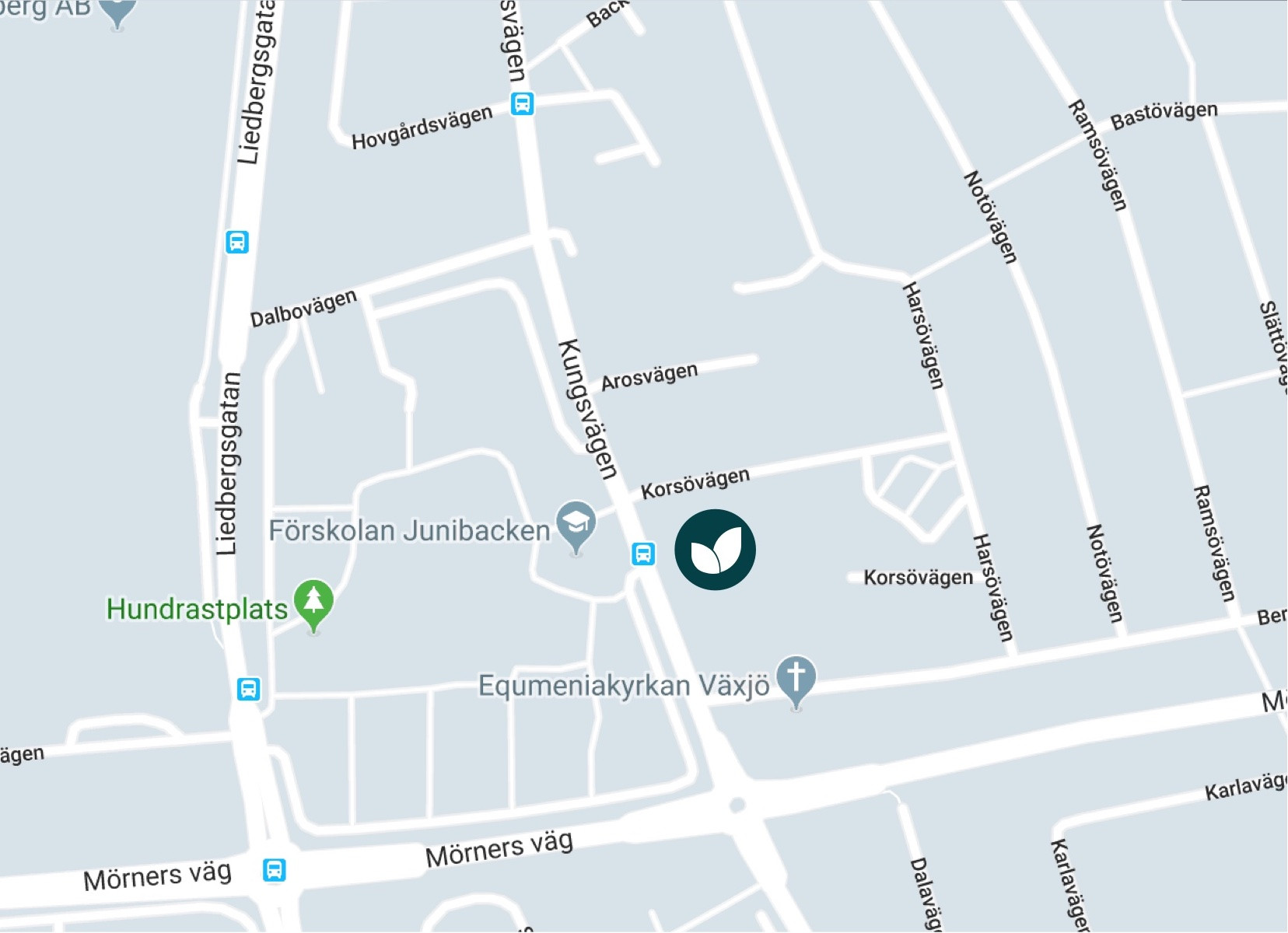
Task: Click the Bastövägen street label
Action: 1164,115
